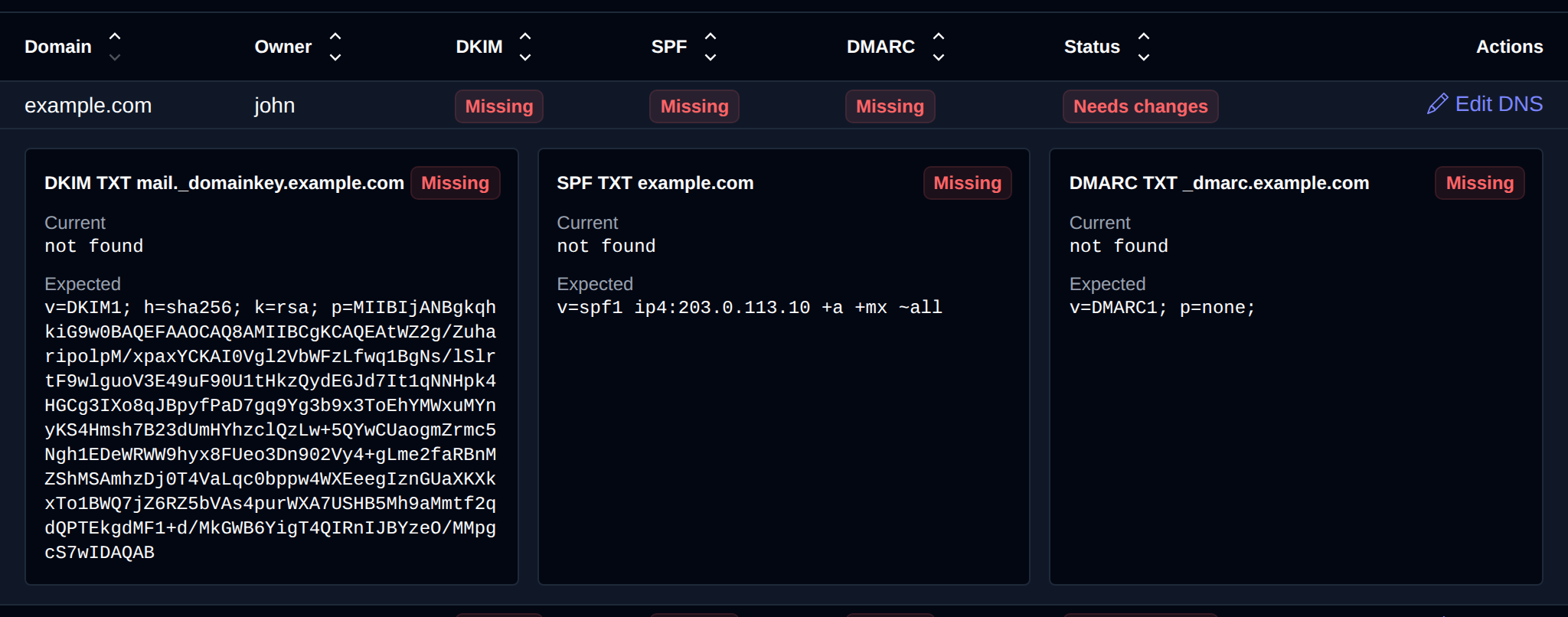Click the Actions column header

coord(1509,47)
